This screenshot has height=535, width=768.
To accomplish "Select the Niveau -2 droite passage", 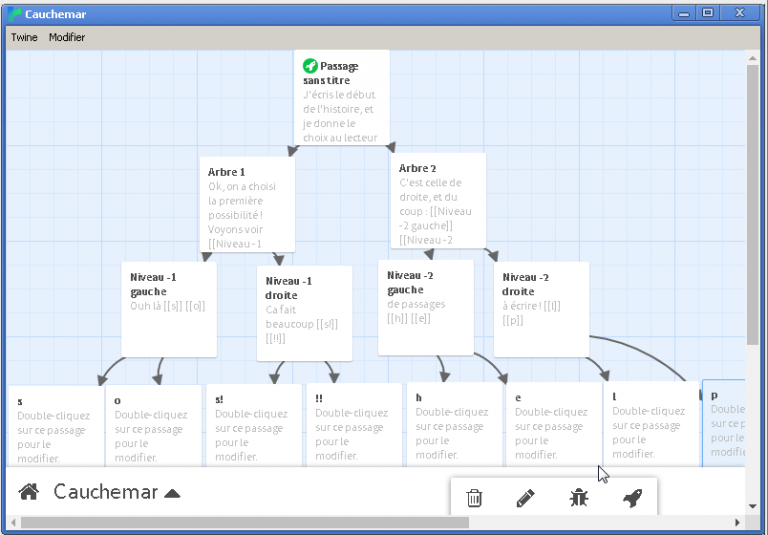I will pyautogui.click(x=541, y=310).
